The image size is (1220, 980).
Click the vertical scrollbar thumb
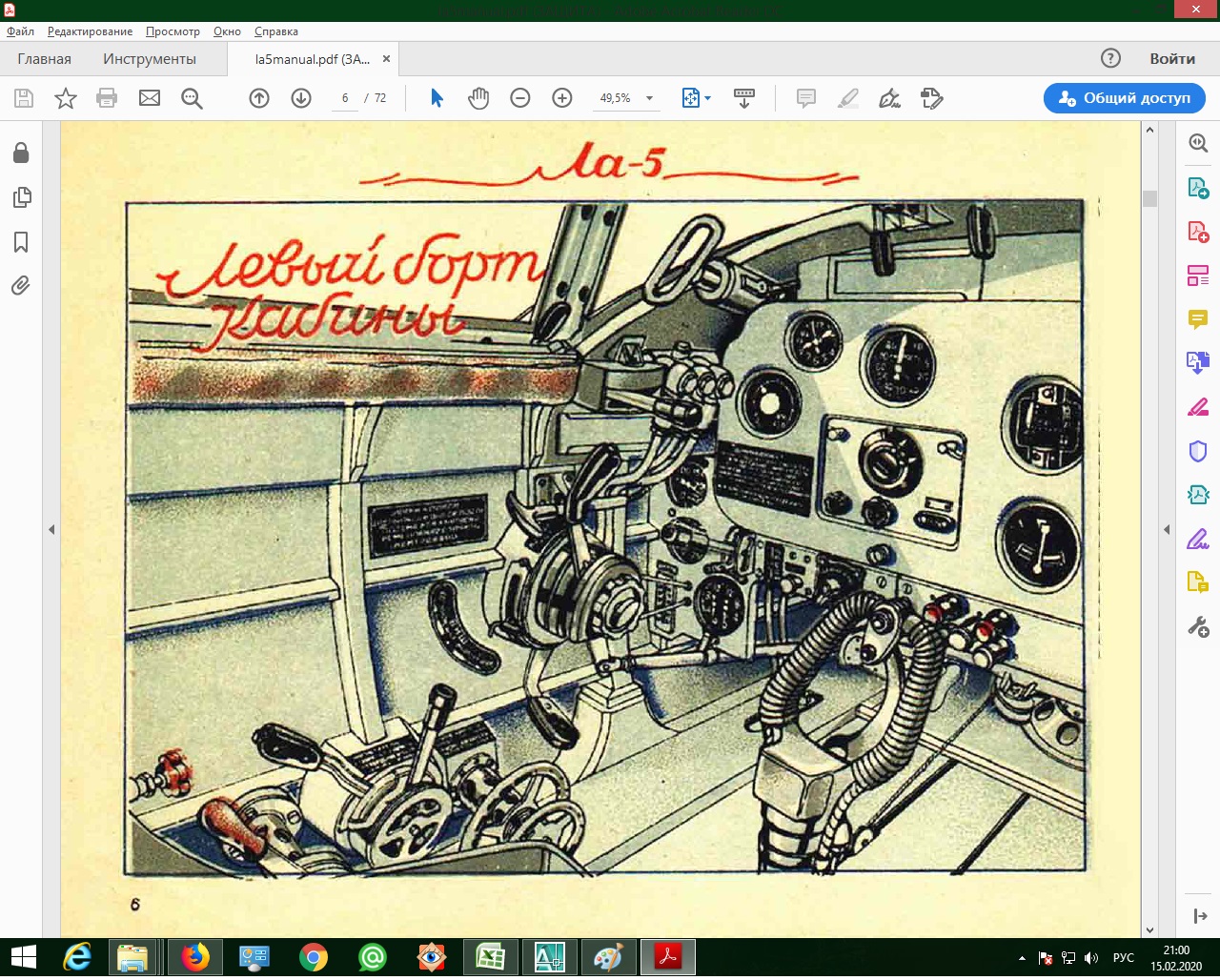click(x=1149, y=198)
